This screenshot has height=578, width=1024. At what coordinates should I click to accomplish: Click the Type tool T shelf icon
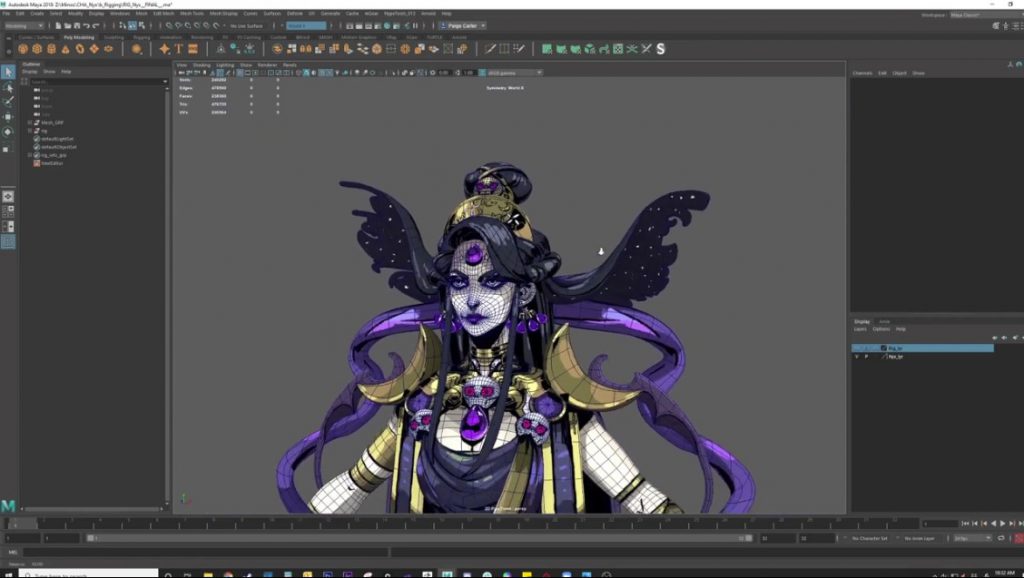[178, 49]
